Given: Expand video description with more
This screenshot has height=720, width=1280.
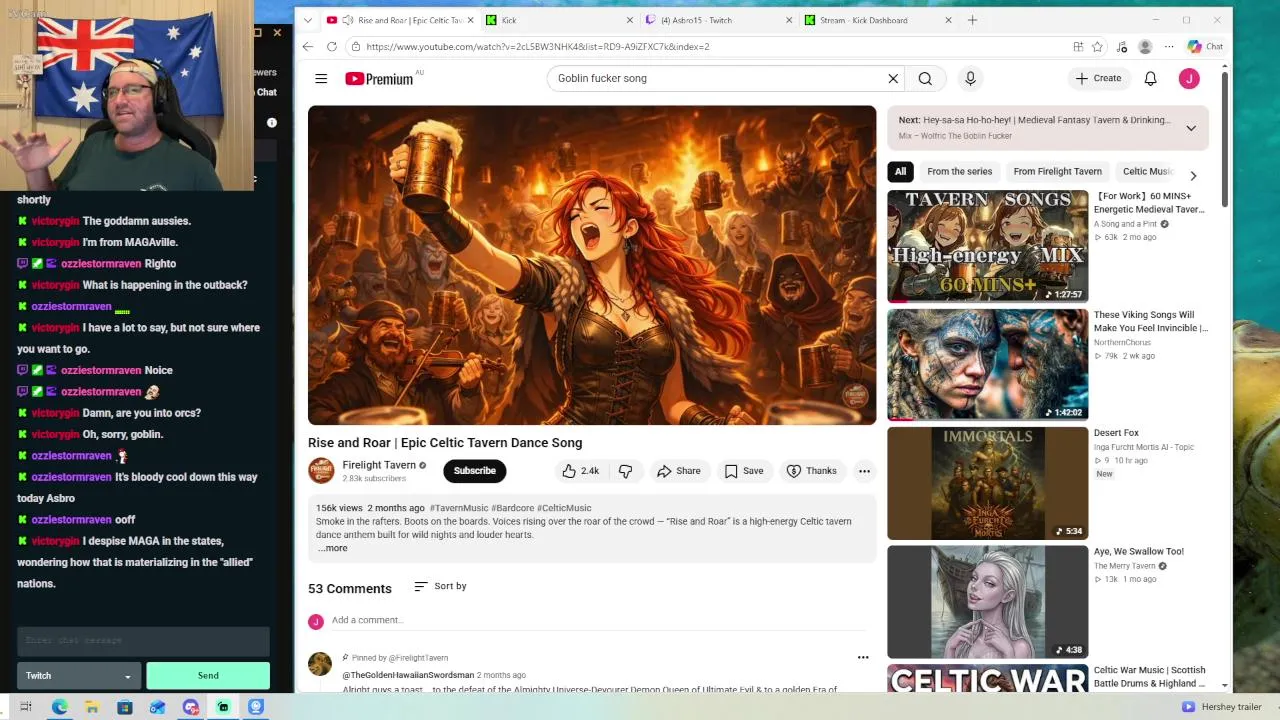Looking at the screenshot, I should click(x=333, y=548).
